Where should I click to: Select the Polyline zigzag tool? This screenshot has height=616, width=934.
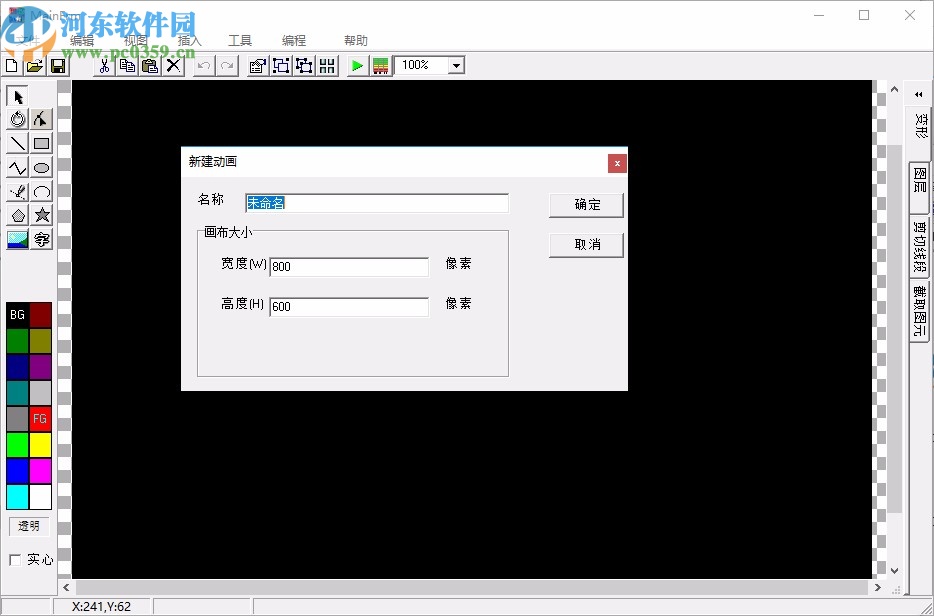pyautogui.click(x=18, y=167)
